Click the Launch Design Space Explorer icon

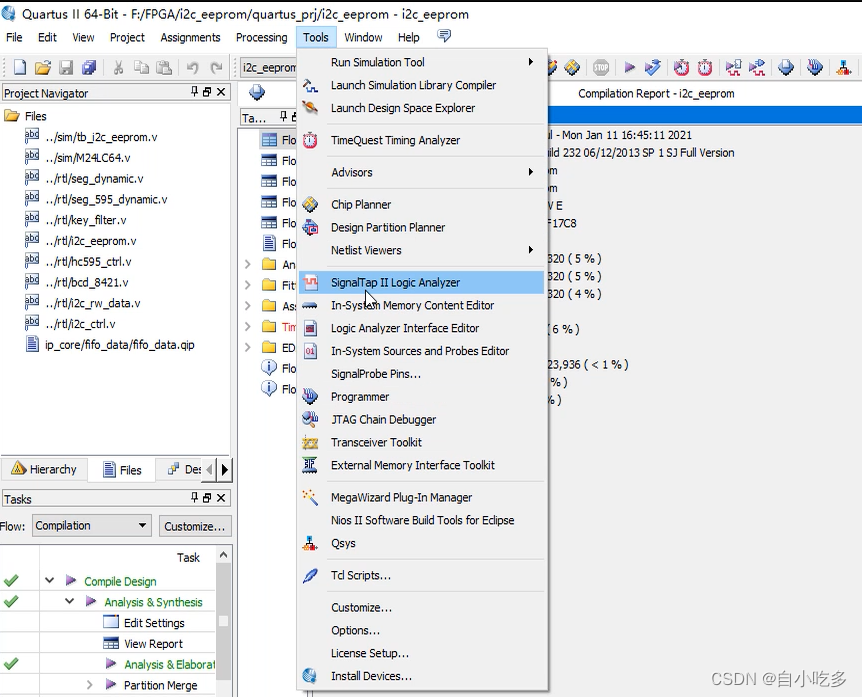pyautogui.click(x=310, y=108)
